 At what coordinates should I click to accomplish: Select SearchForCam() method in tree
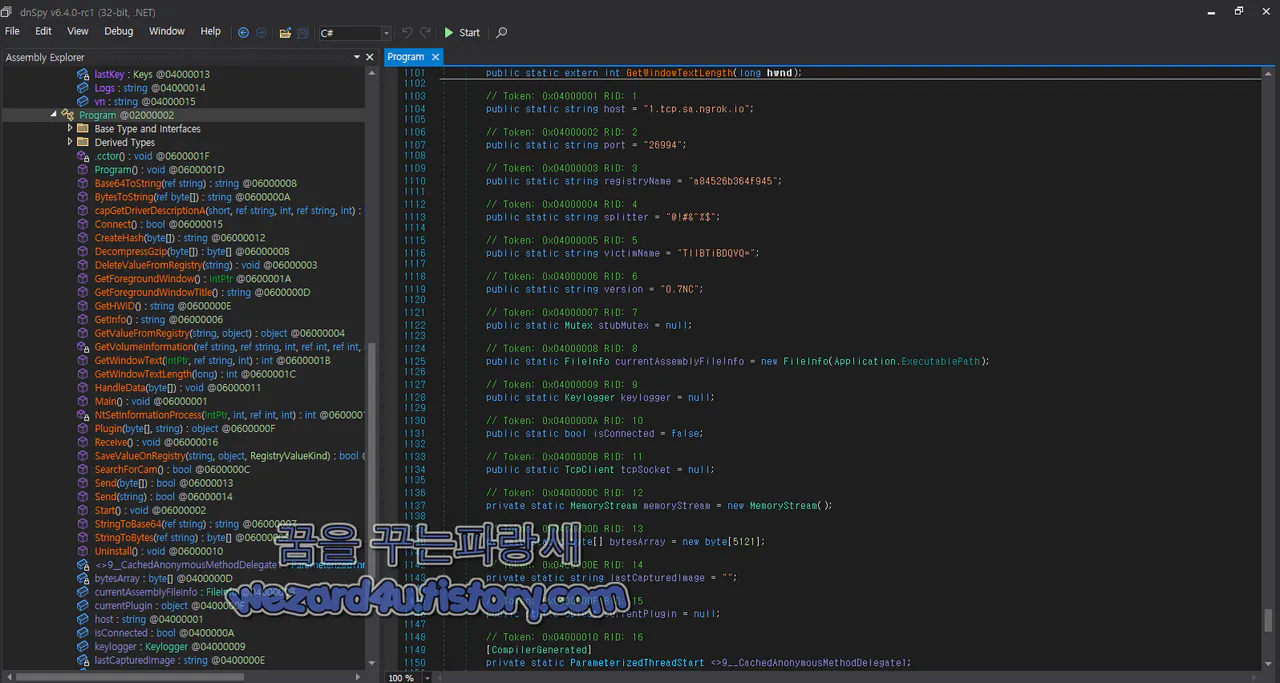pos(172,469)
